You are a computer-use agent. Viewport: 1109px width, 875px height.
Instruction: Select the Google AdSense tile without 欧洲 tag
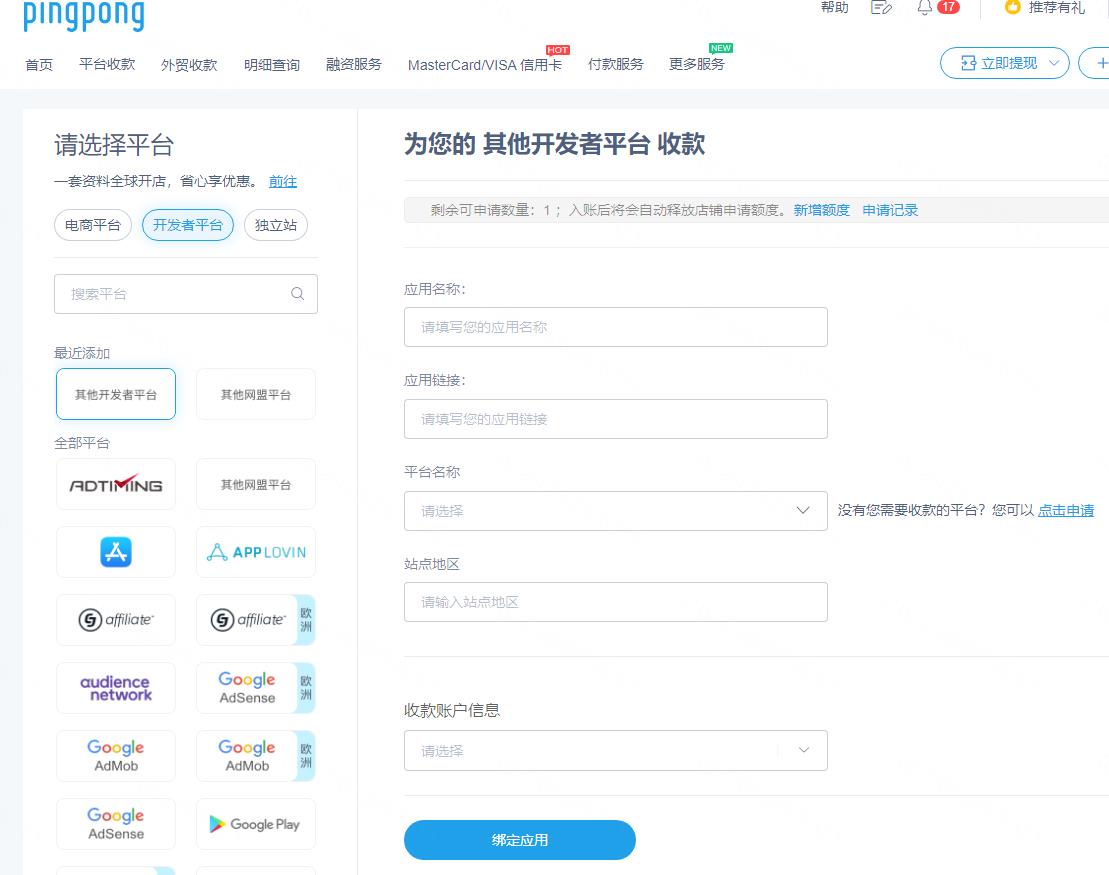click(116, 824)
